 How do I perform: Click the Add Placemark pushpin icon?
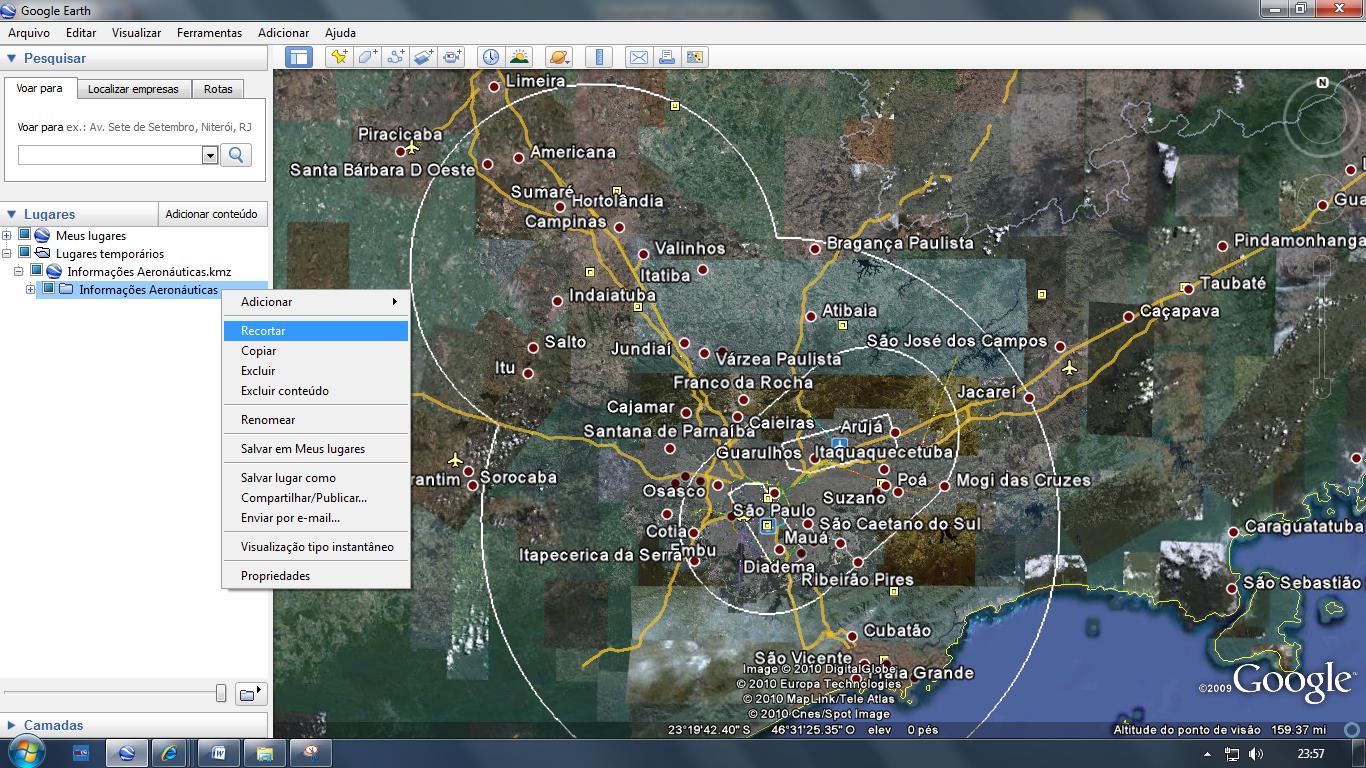tap(339, 57)
